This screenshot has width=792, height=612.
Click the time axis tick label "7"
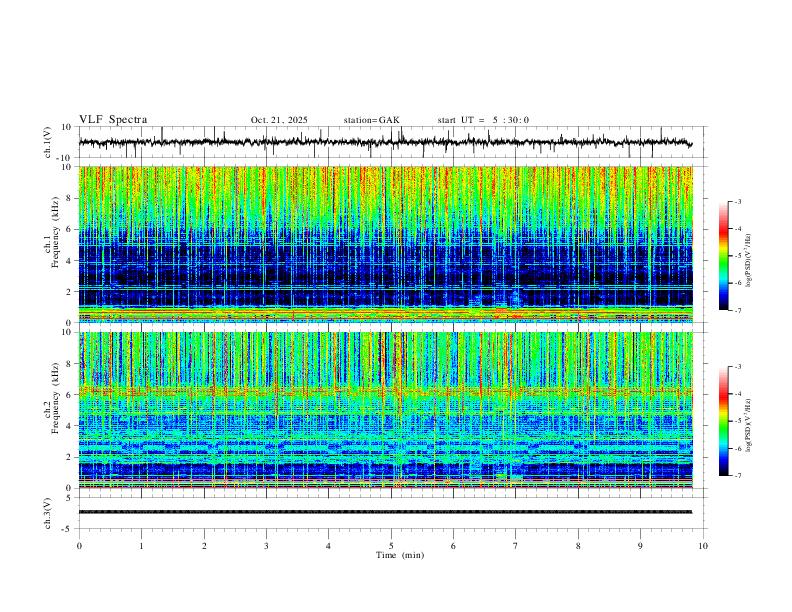(516, 546)
